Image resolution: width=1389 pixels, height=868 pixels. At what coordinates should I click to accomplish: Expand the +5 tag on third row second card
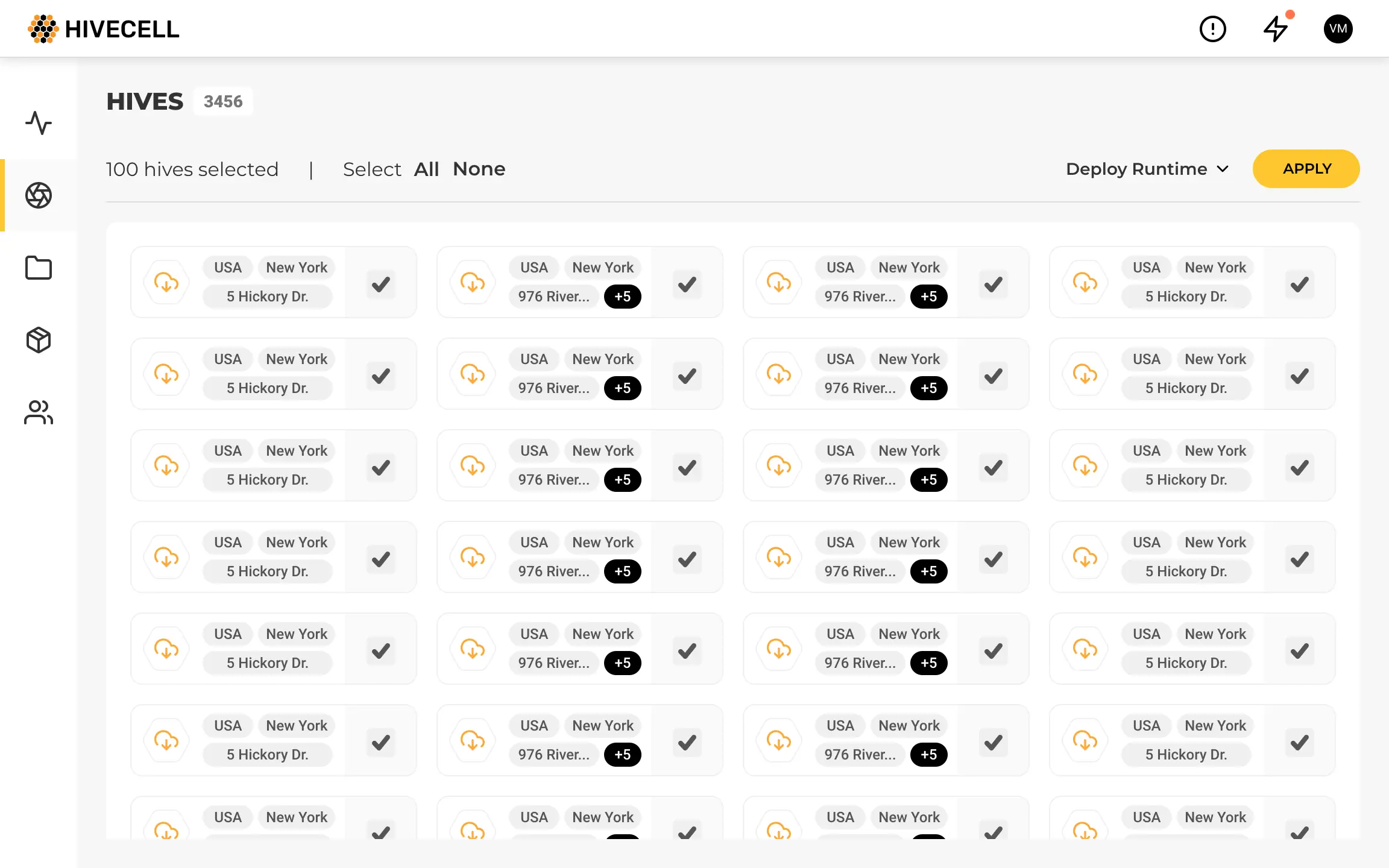click(621, 479)
